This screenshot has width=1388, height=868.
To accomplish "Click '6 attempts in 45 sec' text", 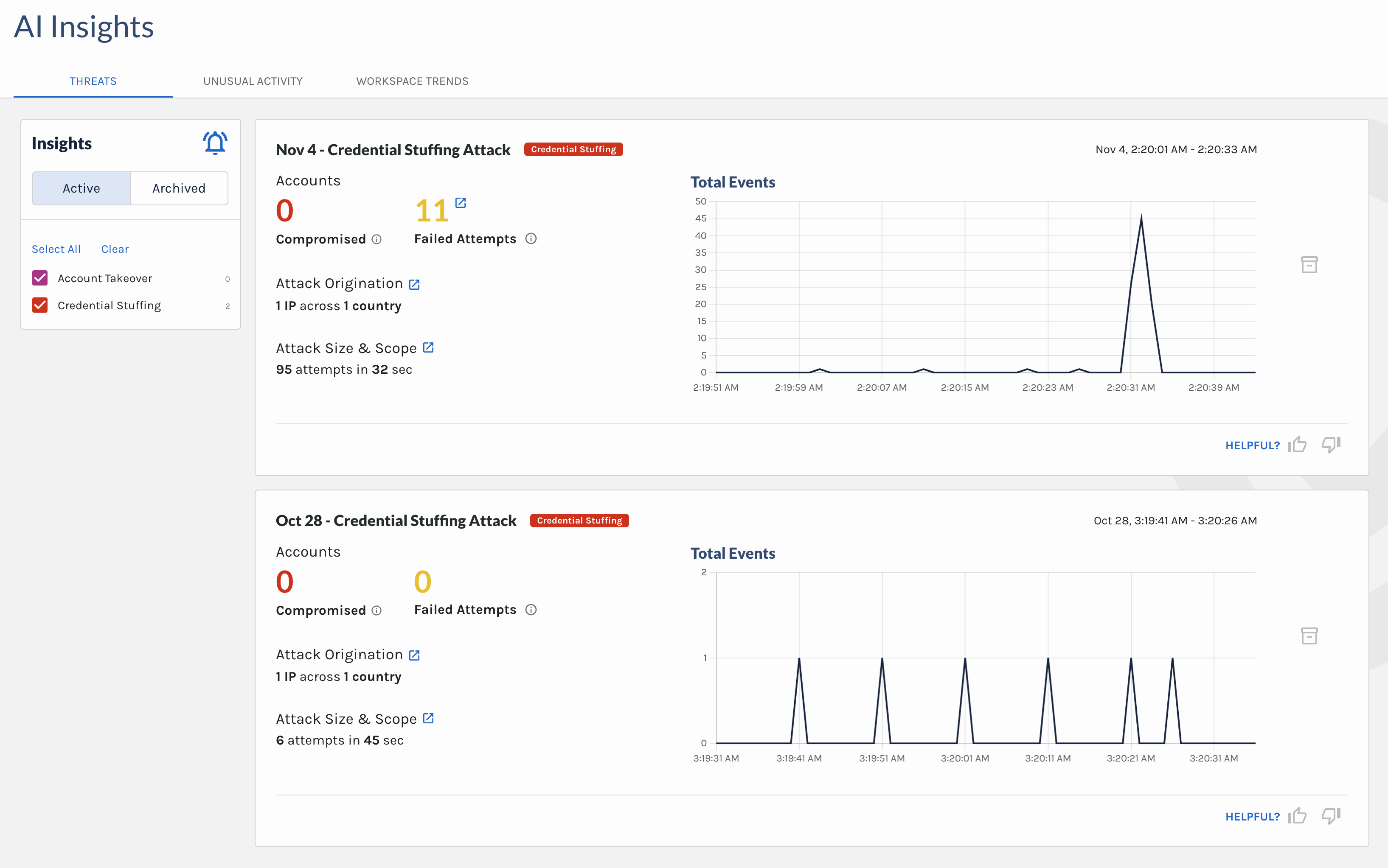I will tap(340, 741).
